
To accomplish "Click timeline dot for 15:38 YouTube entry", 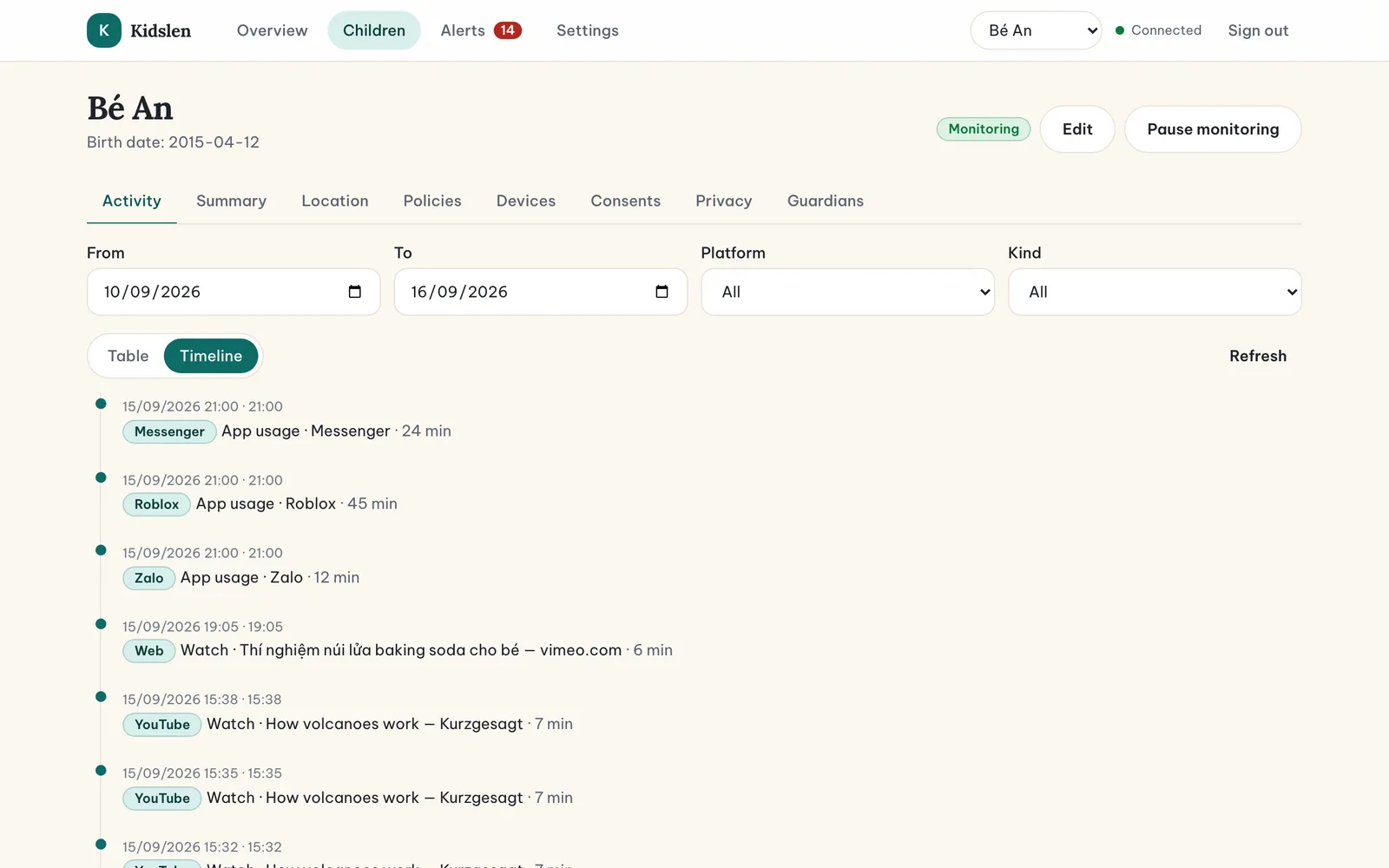I will pos(101,697).
